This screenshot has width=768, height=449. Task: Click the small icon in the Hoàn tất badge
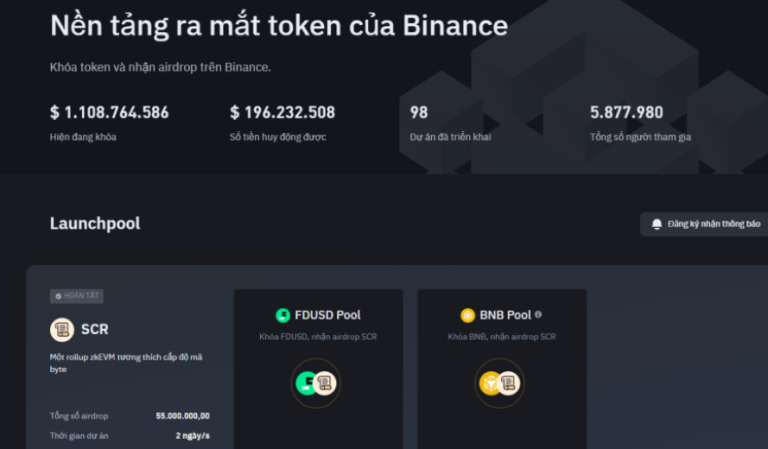coord(58,296)
